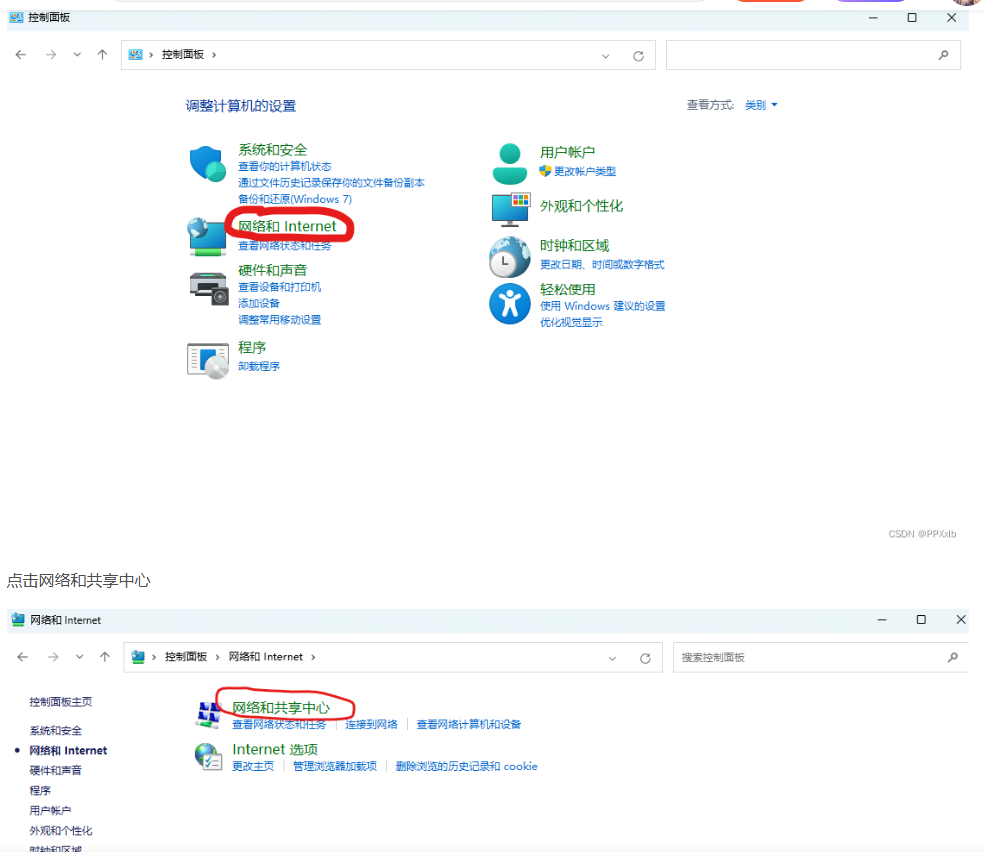This screenshot has width=985, height=865.
Task: Click 连接到网络 link
Action: [371, 724]
